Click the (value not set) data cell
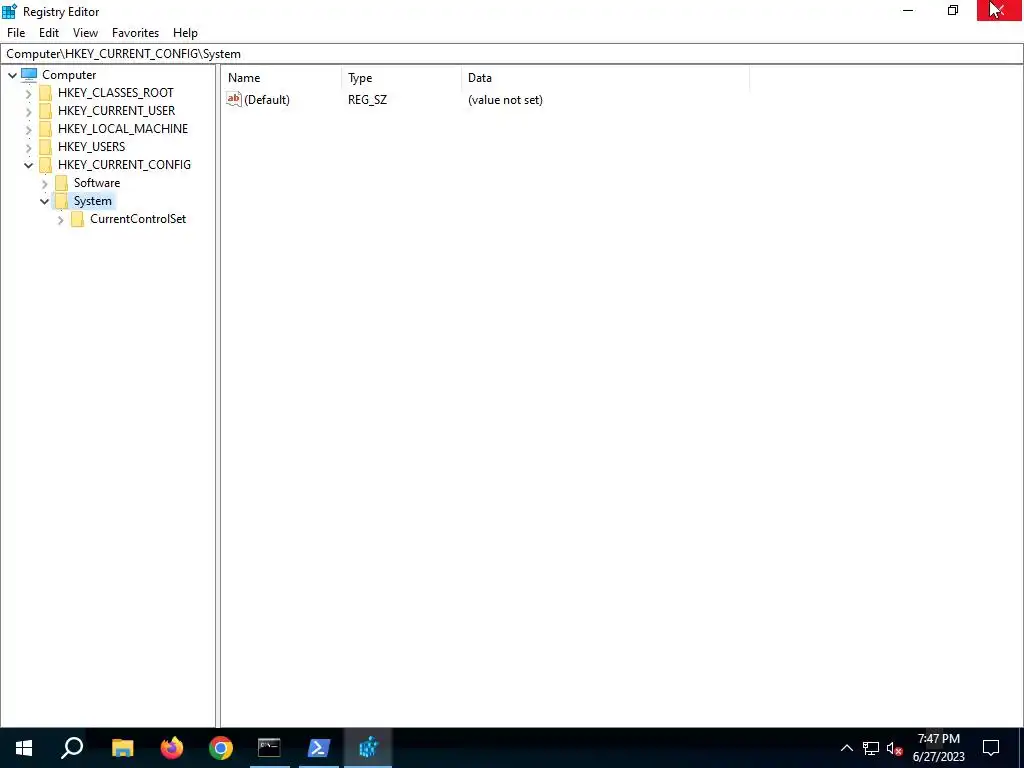 click(505, 100)
